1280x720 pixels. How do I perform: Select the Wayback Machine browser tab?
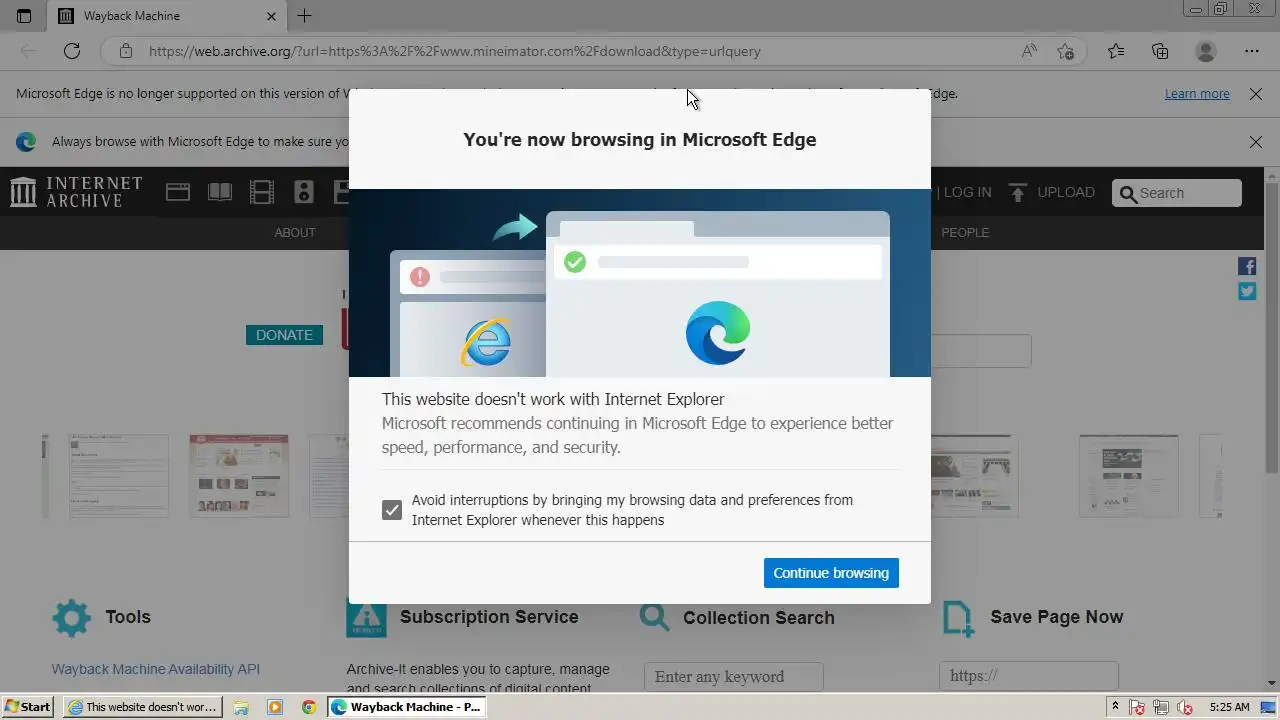click(x=166, y=16)
